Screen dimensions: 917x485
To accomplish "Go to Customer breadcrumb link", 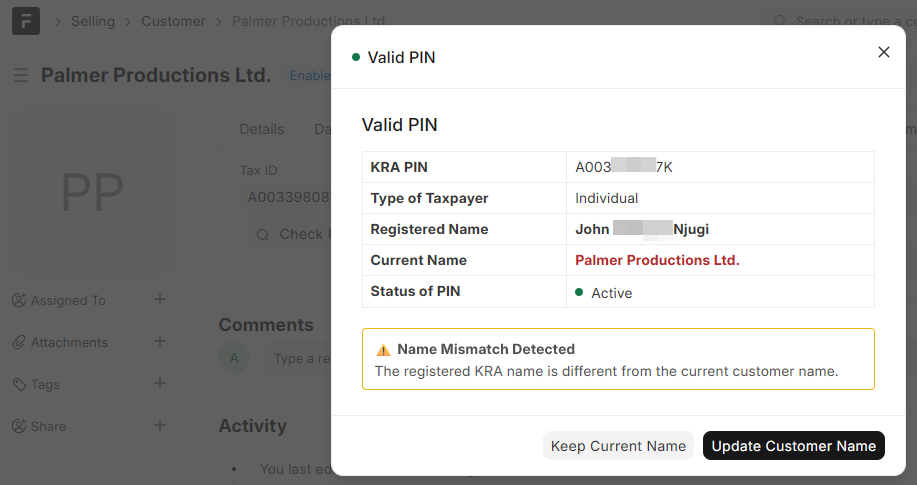I will pos(173,21).
